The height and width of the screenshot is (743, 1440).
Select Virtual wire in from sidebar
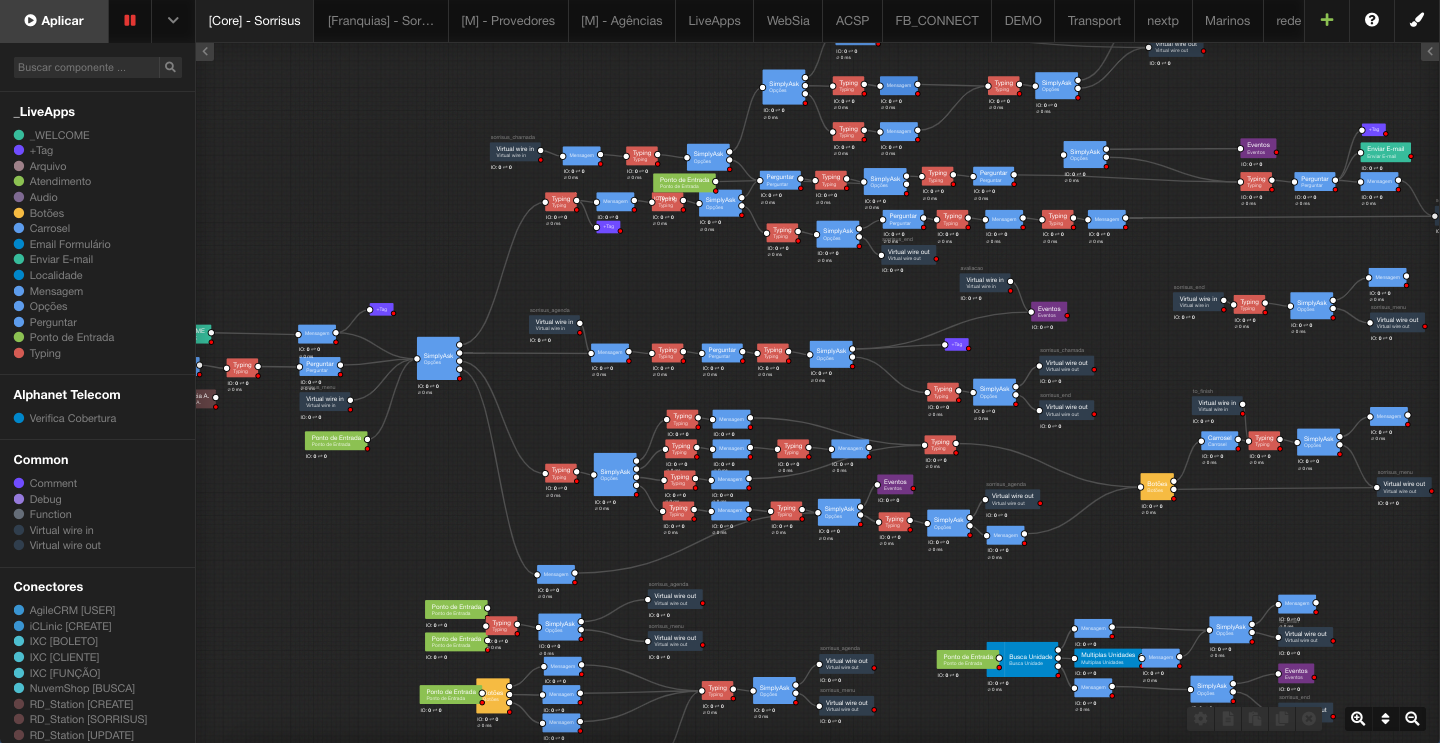54,530
